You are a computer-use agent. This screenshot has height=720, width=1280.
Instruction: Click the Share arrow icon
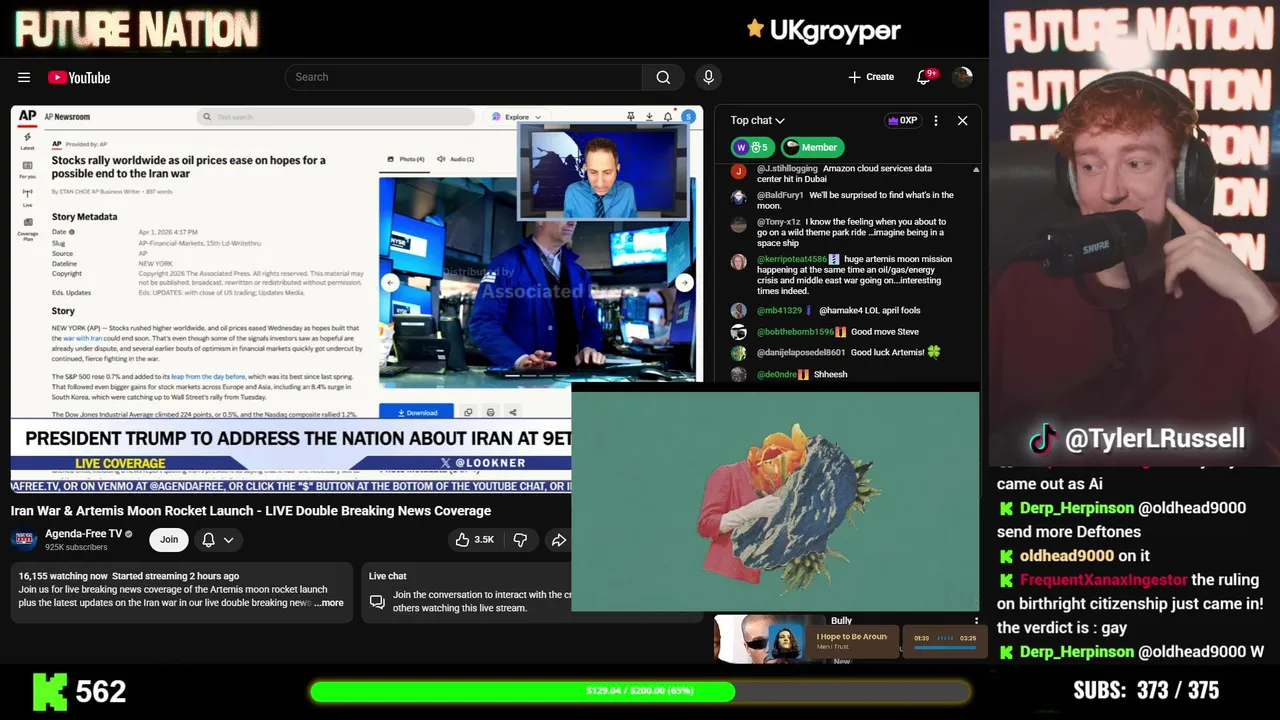coord(558,540)
